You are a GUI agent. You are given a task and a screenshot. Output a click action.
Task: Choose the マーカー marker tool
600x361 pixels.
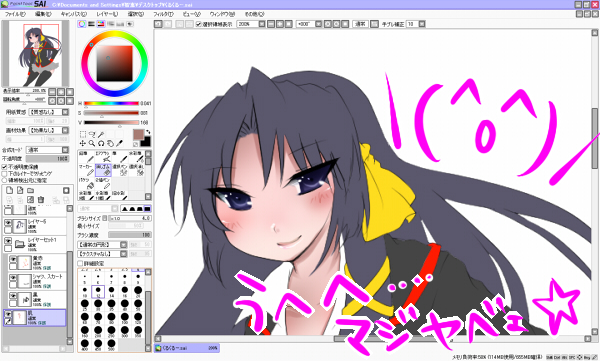(86, 170)
